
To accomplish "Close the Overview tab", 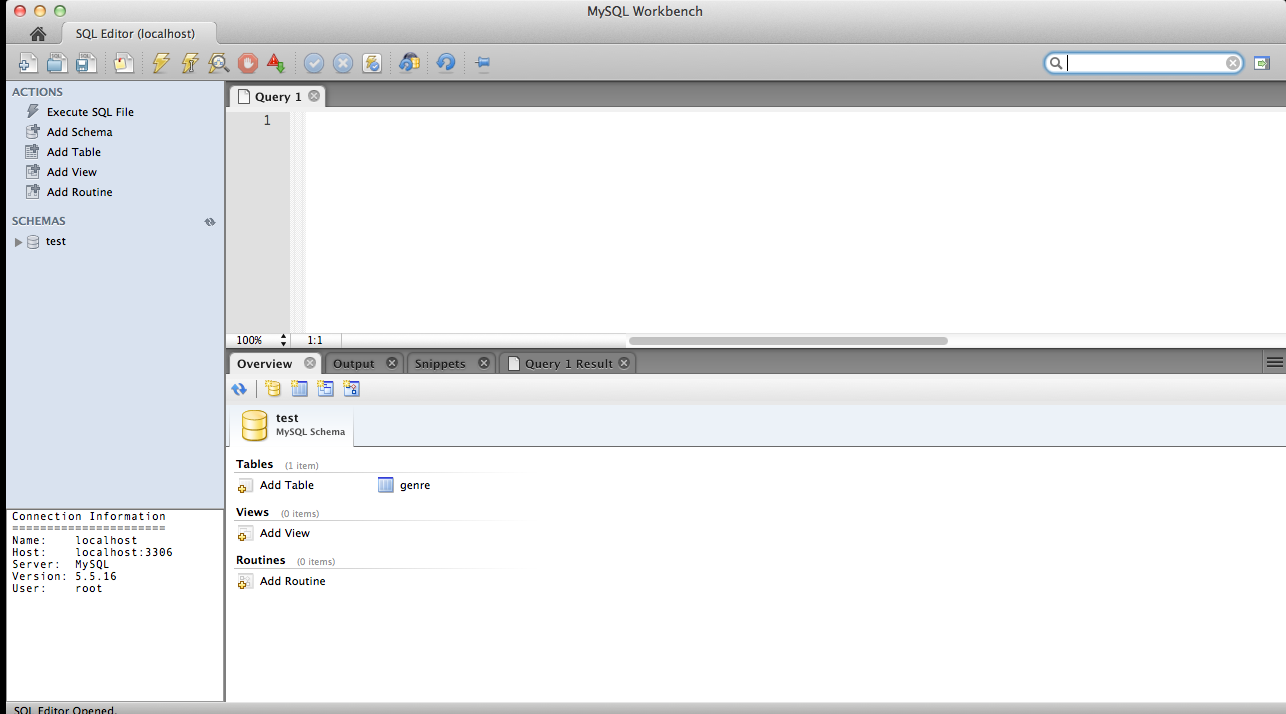I will 310,363.
